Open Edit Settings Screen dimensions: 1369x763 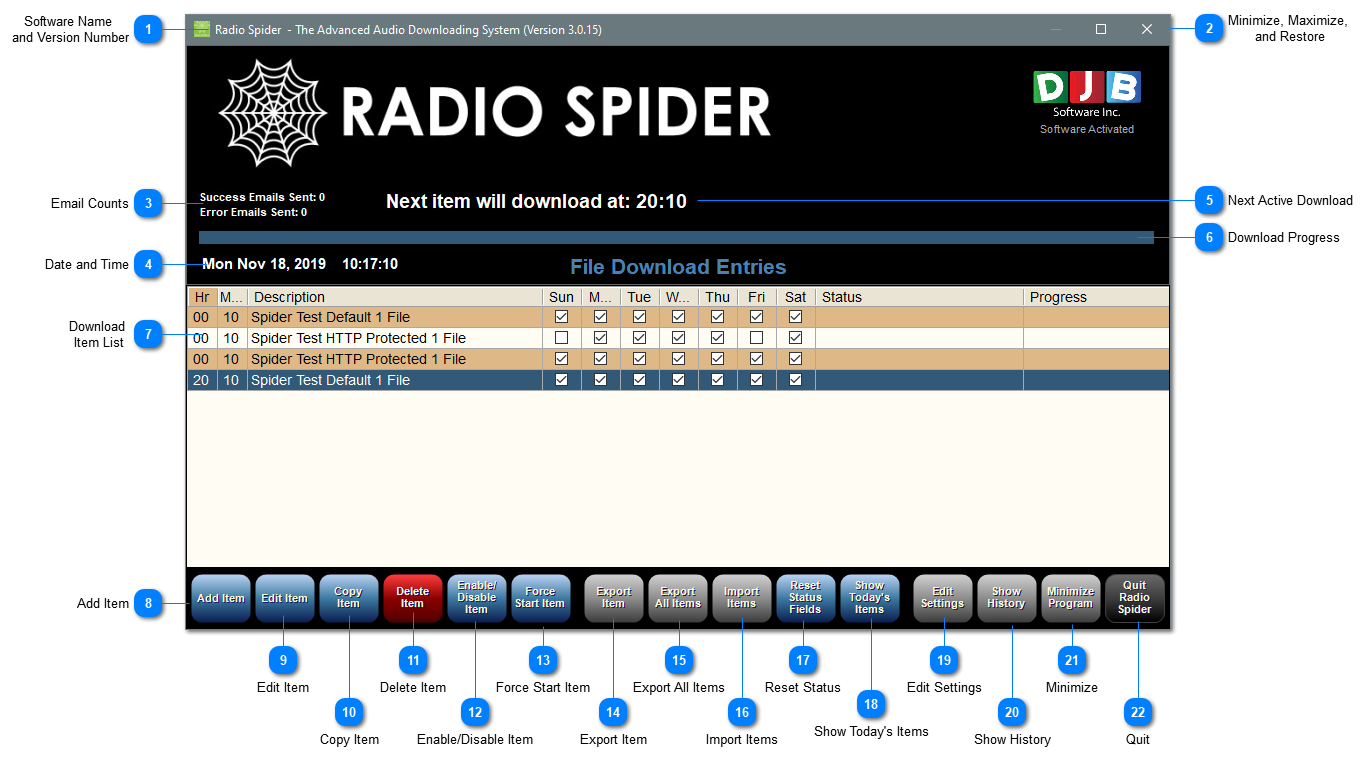[x=943, y=599]
